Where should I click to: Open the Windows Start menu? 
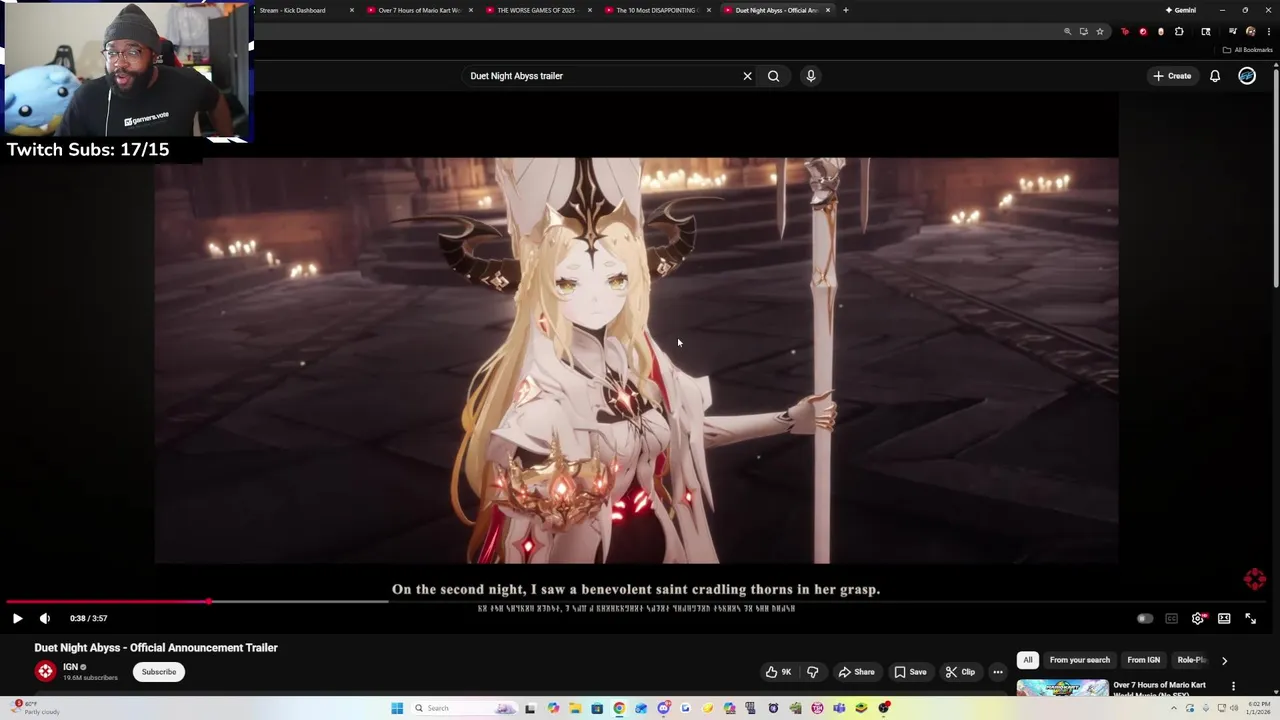coord(397,708)
